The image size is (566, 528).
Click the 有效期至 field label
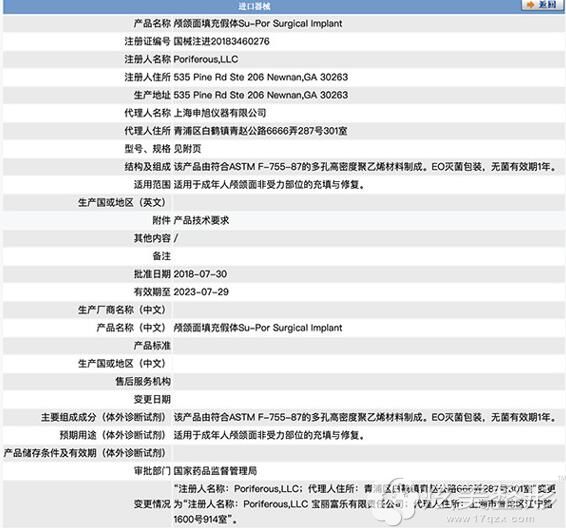pos(152,292)
